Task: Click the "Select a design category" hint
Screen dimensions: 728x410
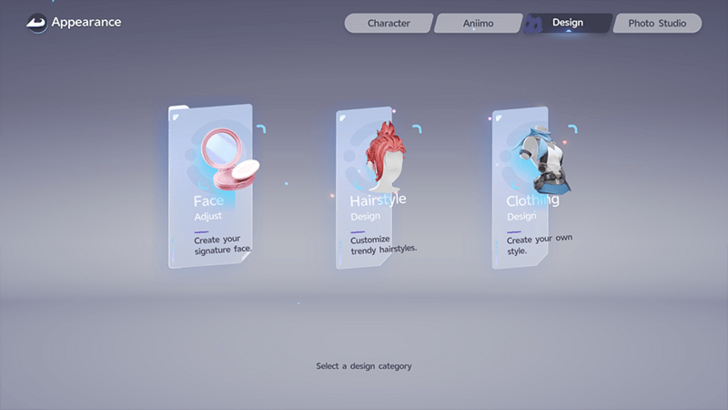Action: (x=364, y=366)
